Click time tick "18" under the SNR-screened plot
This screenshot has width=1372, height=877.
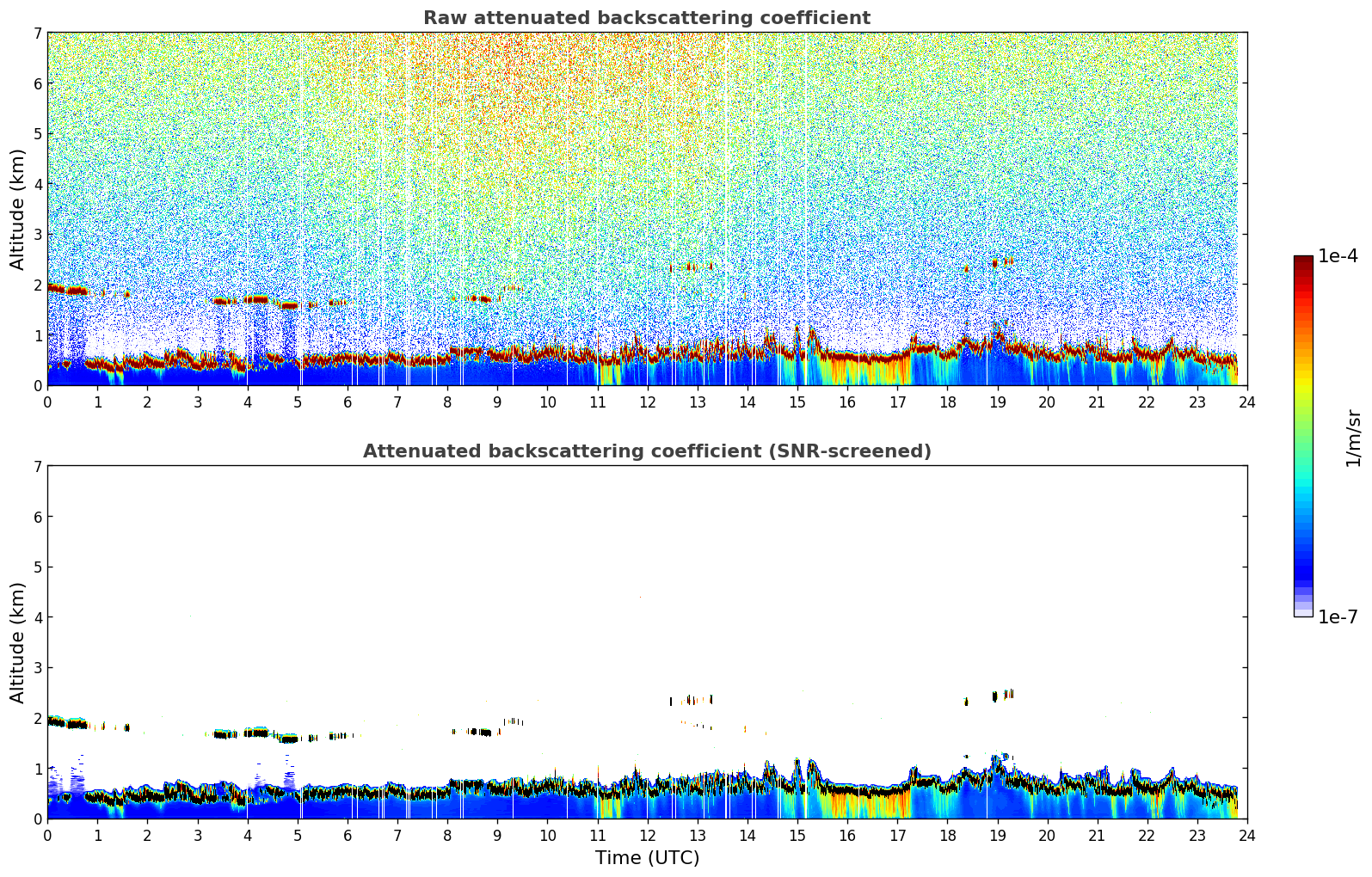(x=947, y=835)
